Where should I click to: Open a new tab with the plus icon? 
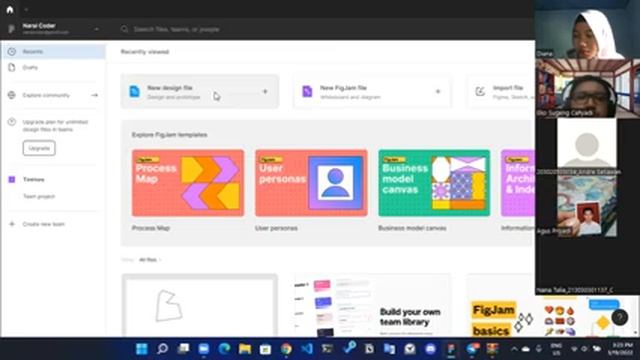[26, 9]
